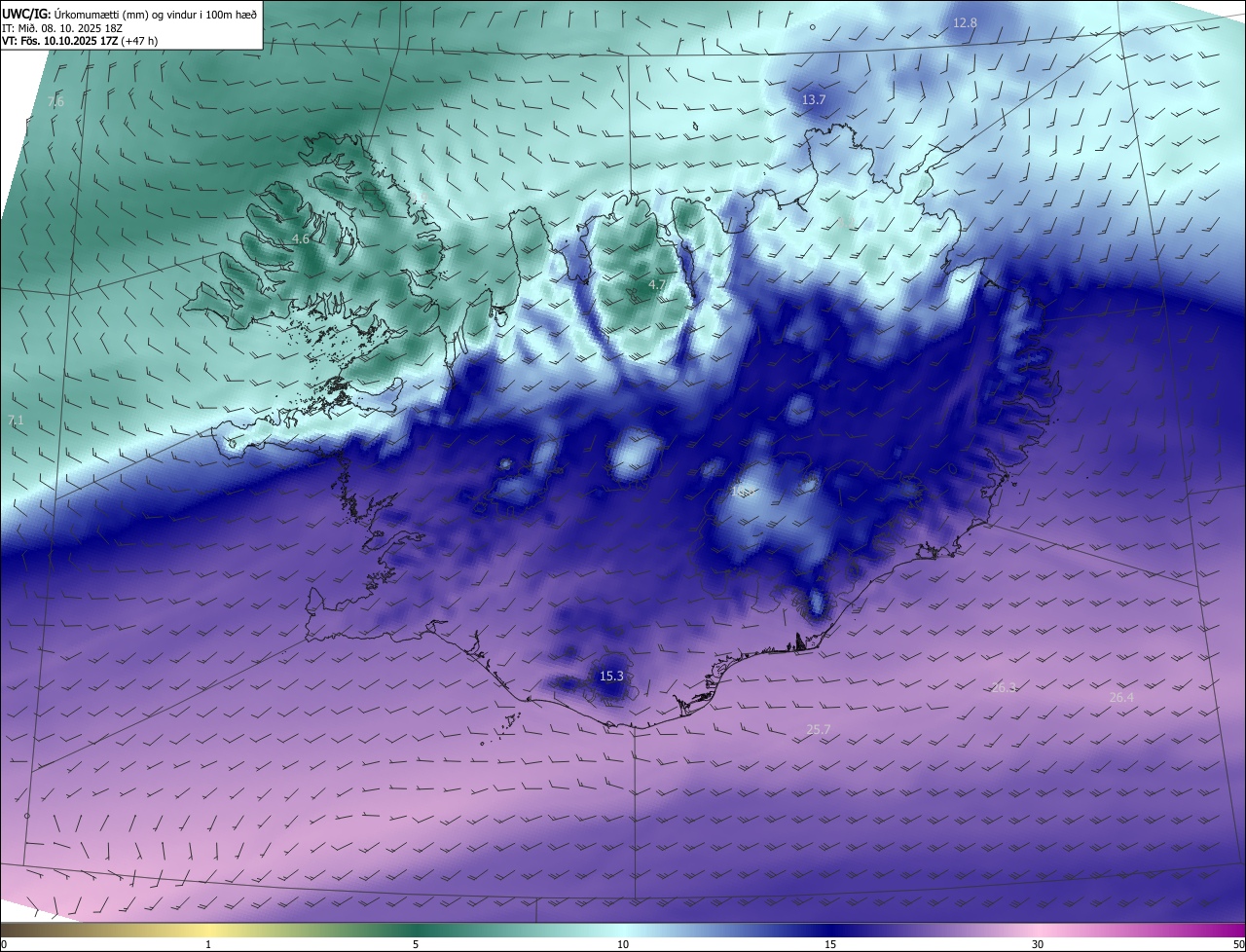Click the colorbar tick label 1
The height and width of the screenshot is (952, 1246).
point(208,944)
